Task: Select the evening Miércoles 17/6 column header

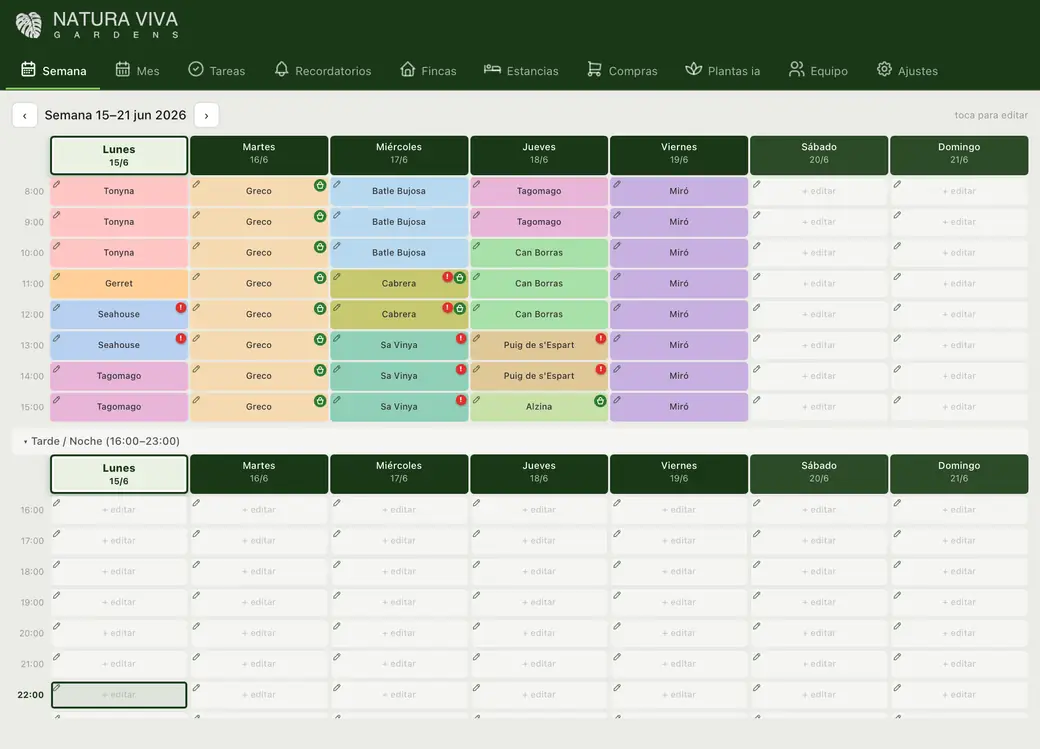Action: 399,474
